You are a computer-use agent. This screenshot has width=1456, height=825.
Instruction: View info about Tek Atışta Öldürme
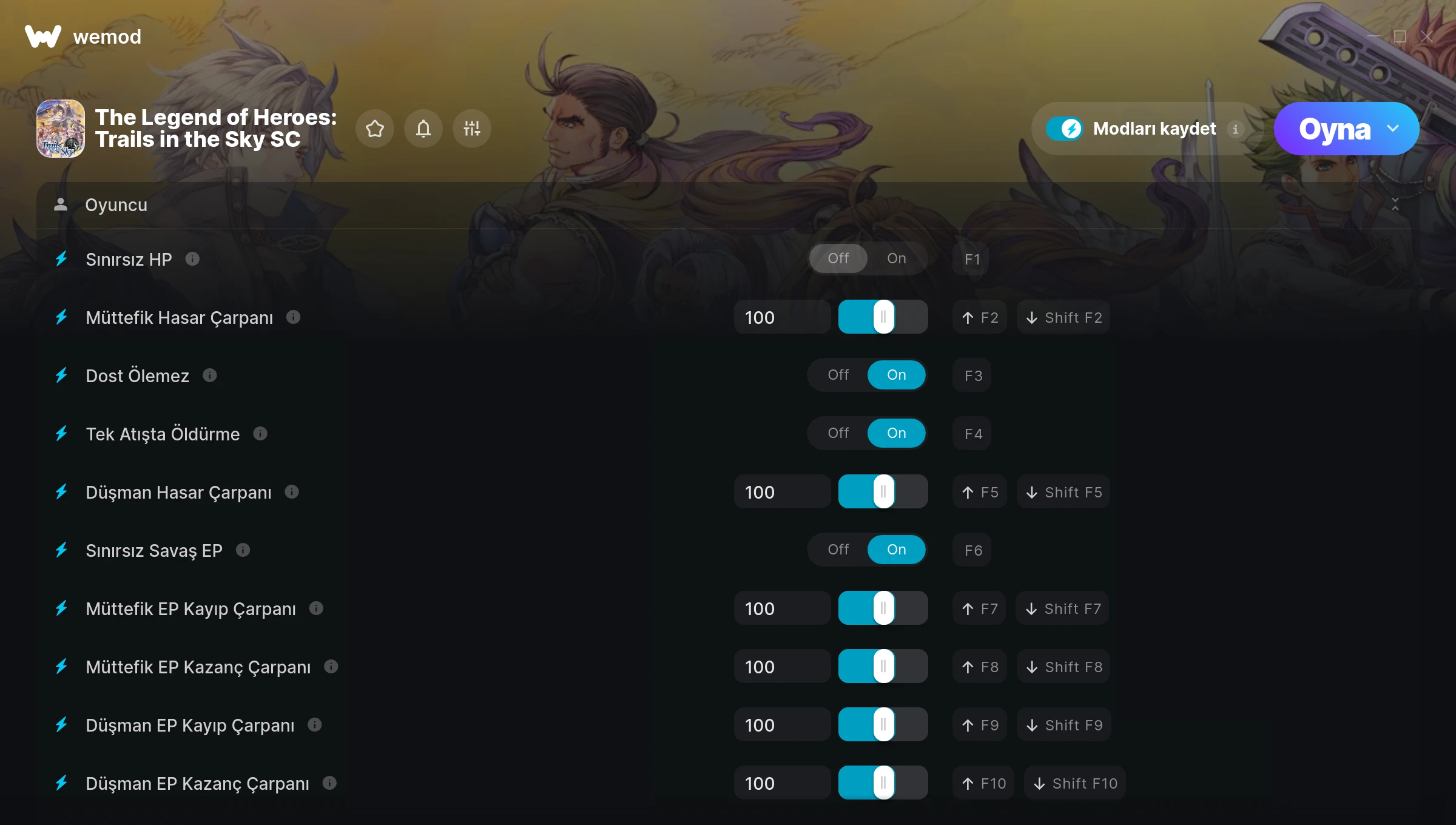click(260, 434)
